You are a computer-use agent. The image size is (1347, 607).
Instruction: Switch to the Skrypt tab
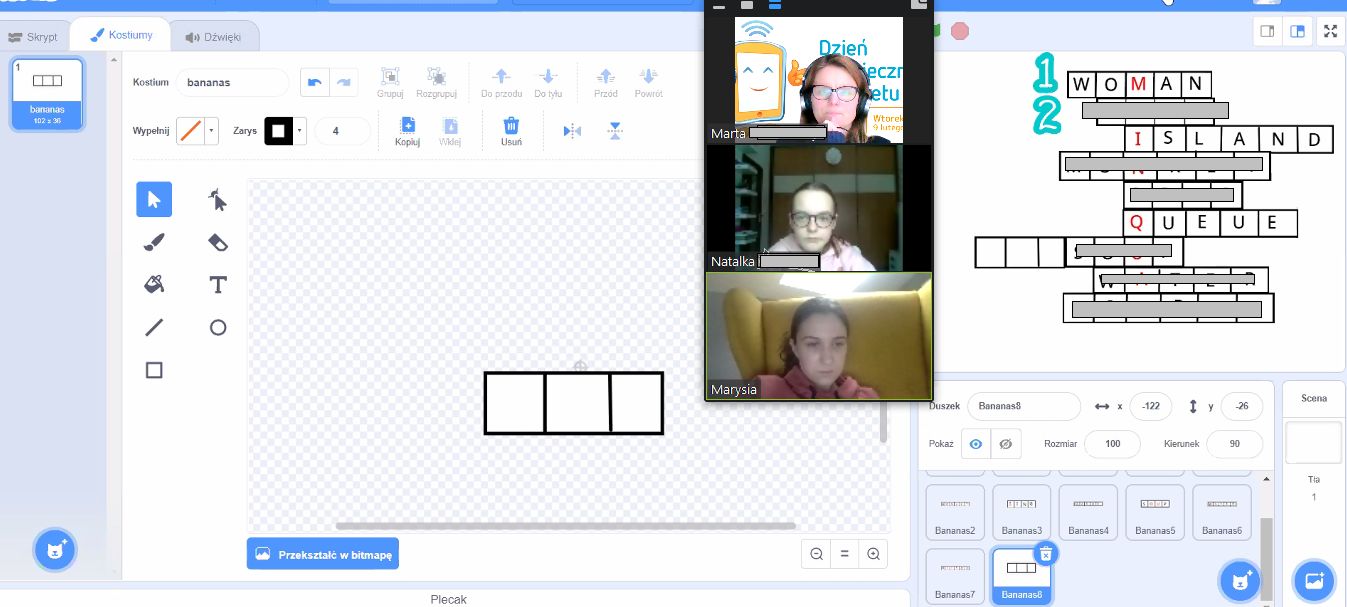(34, 36)
